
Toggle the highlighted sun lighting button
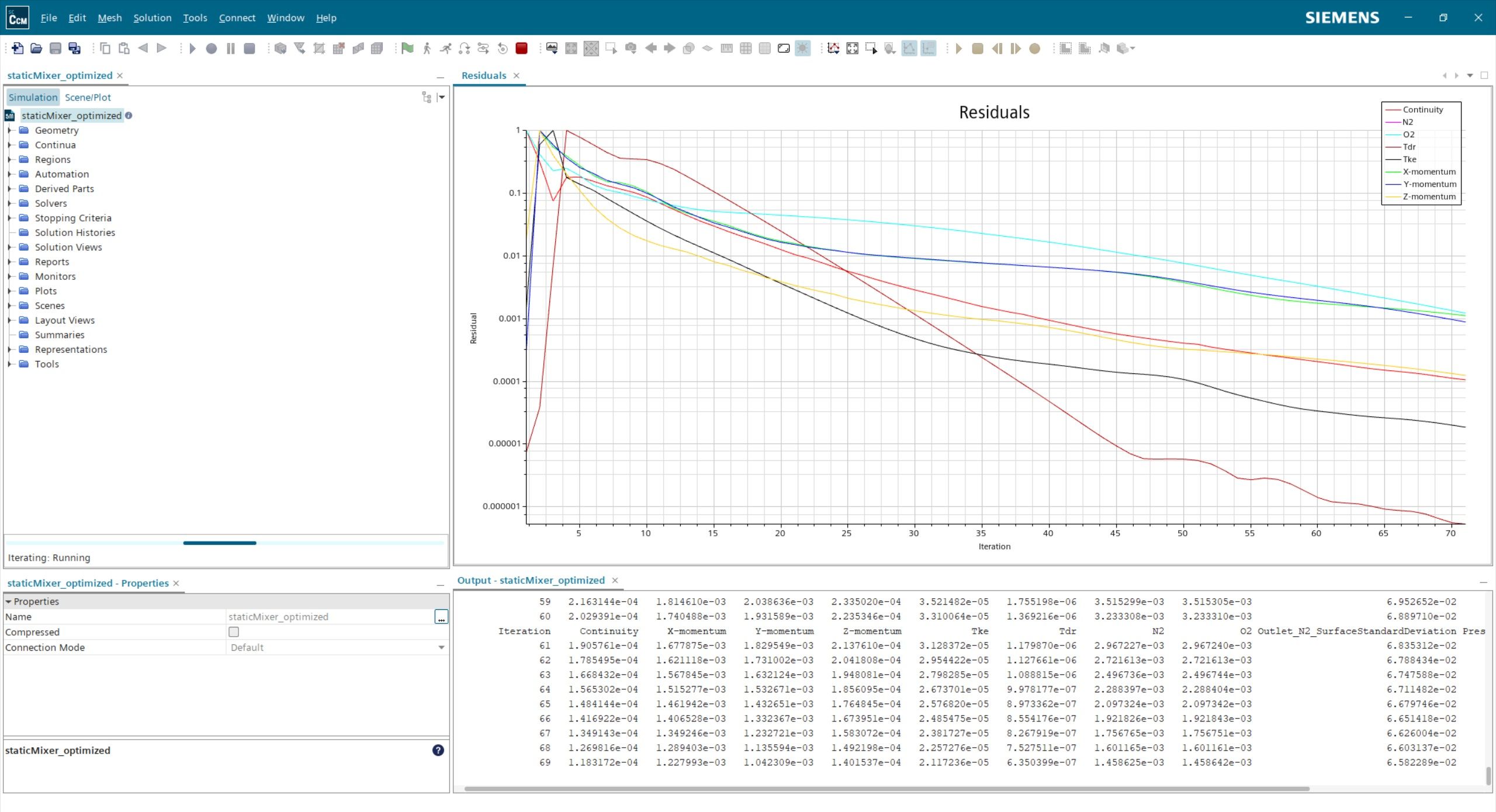tap(803, 48)
